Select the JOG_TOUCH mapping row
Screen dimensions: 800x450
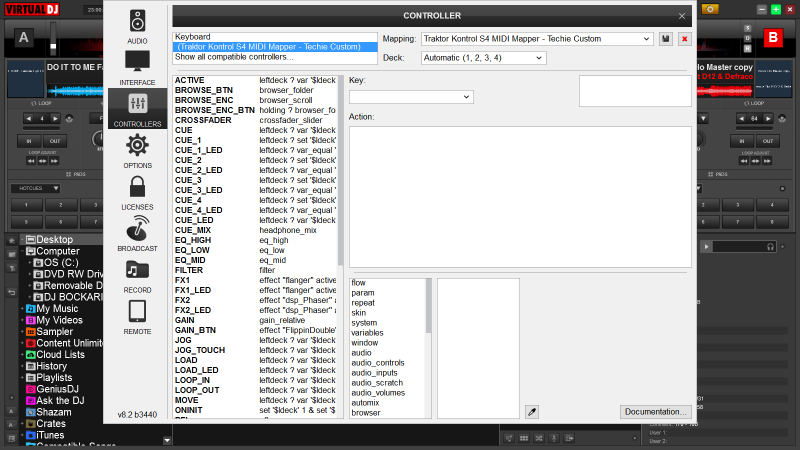tap(255, 351)
